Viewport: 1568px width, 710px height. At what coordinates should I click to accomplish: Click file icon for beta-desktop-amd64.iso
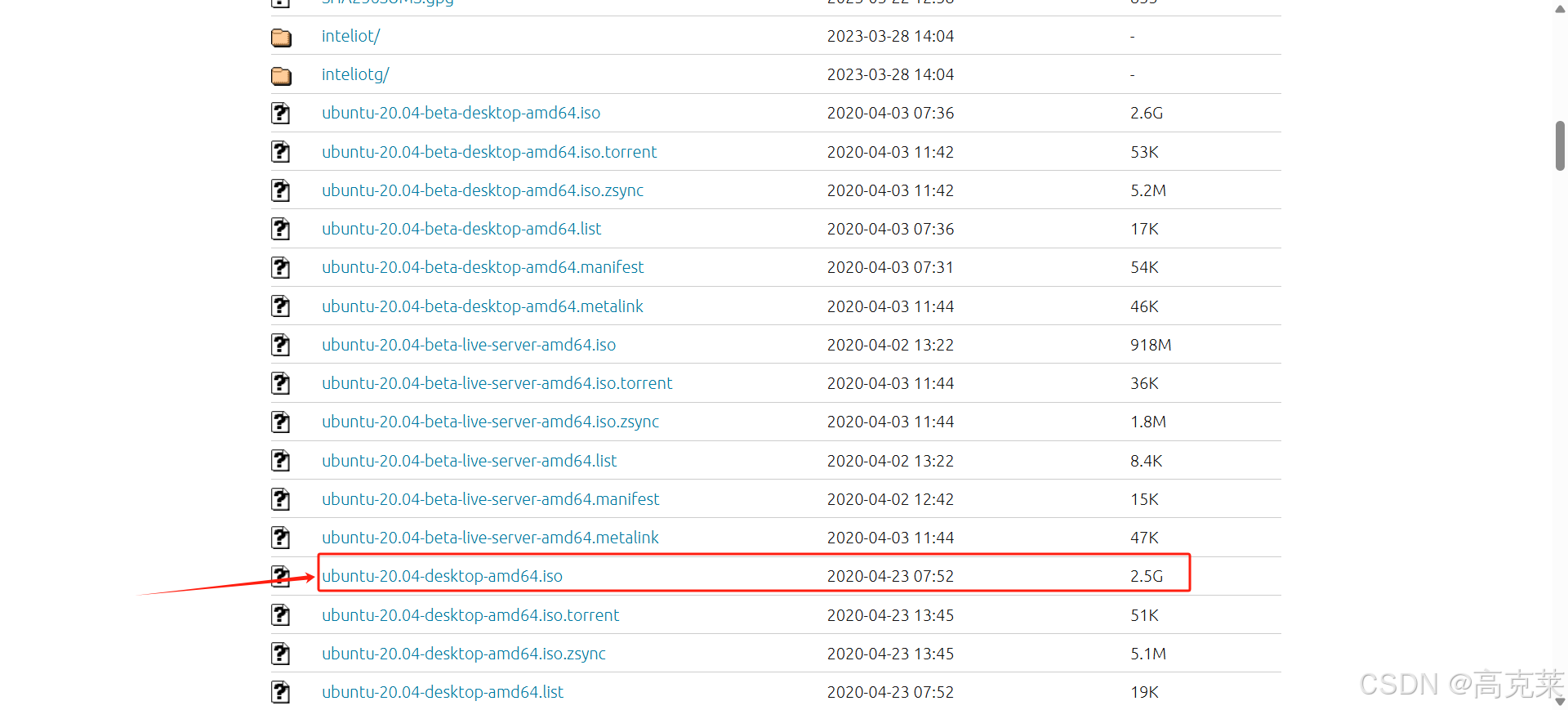(x=281, y=113)
